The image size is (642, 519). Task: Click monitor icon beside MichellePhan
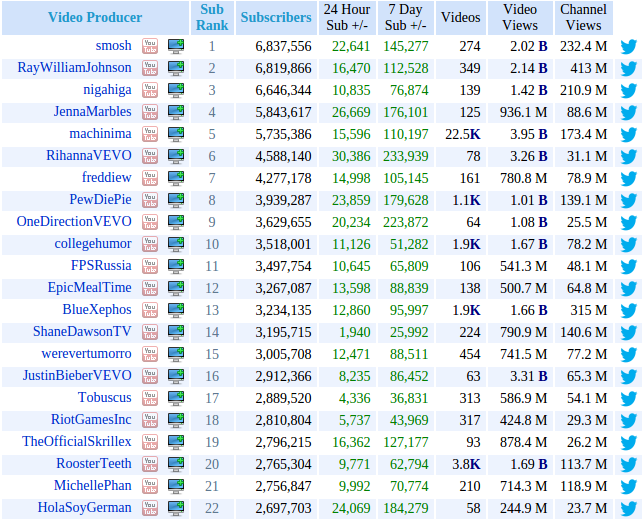pos(176,486)
